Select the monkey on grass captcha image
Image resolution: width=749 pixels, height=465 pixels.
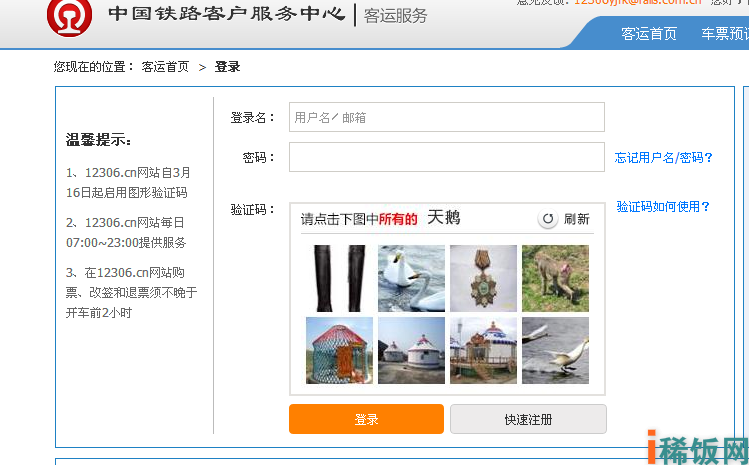coord(556,279)
